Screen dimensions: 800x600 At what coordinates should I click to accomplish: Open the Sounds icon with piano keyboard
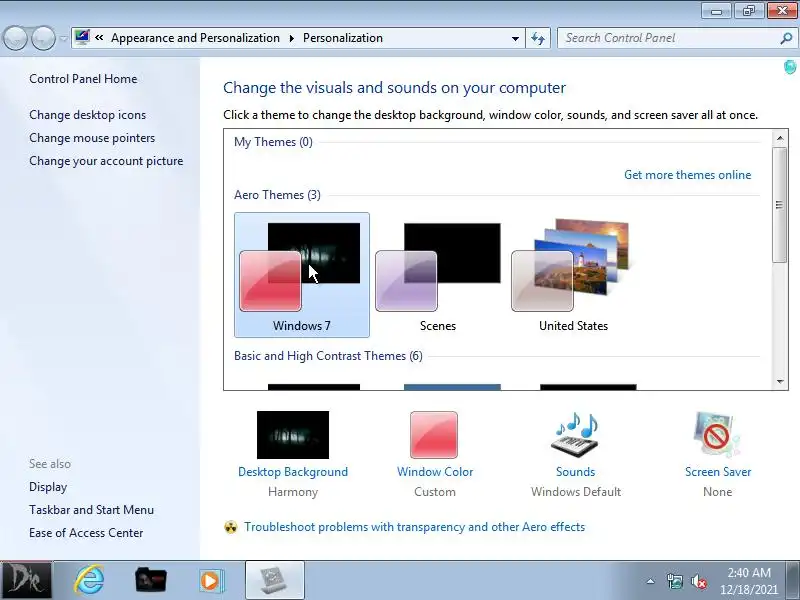click(x=576, y=435)
